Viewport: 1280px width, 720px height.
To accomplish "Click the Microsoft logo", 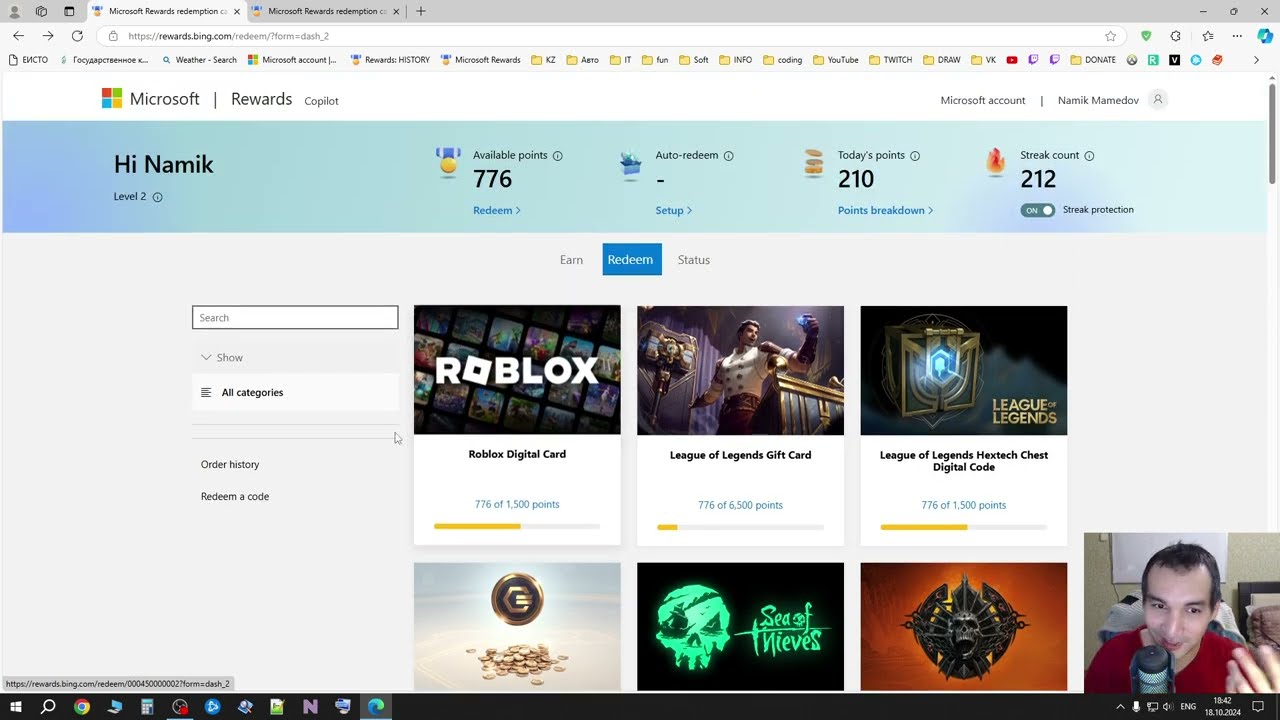I will (x=150, y=99).
